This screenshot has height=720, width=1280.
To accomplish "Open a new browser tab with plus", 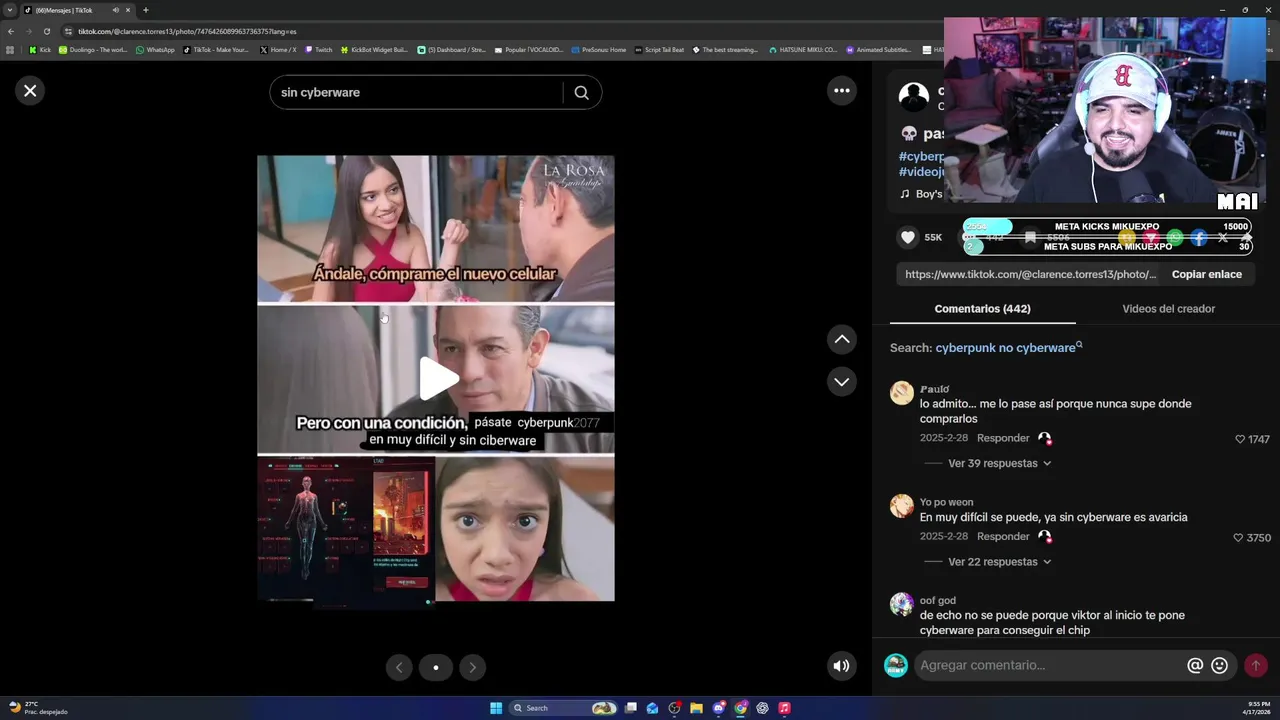I will click(145, 10).
